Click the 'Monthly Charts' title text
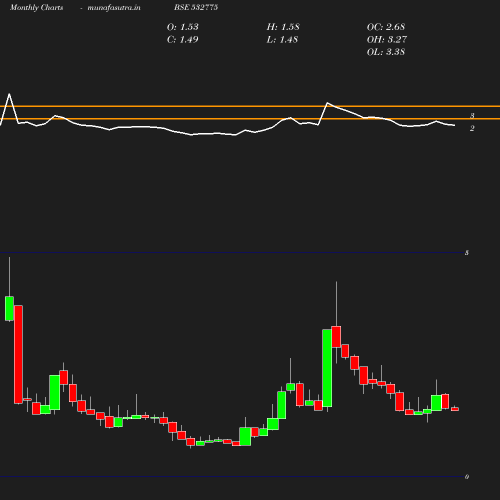Image resolution: width=500 pixels, height=500 pixels. [36, 8]
